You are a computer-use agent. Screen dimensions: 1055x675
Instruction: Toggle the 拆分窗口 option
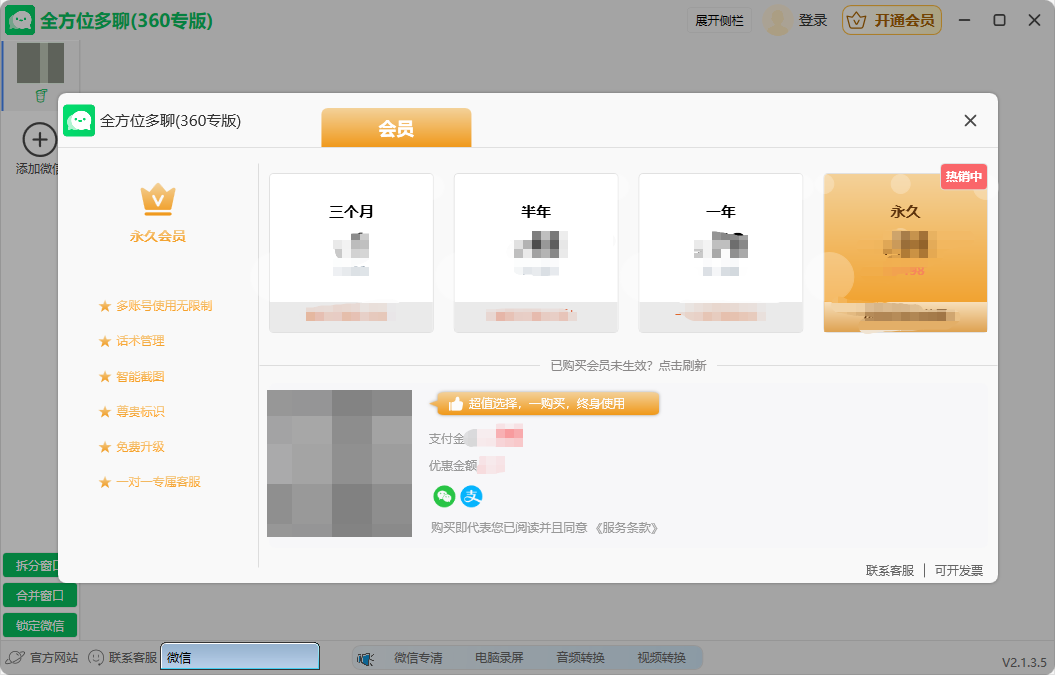40,565
